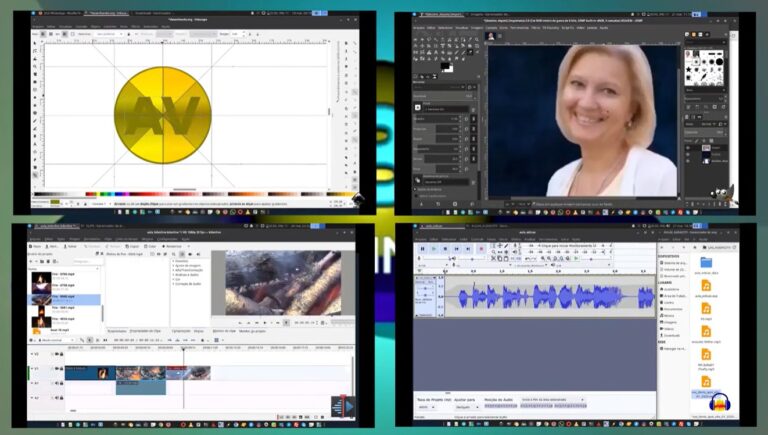Expand Correção de áudio effects category in Kdenlive
This screenshot has width=768, height=435.
pyautogui.click(x=188, y=284)
